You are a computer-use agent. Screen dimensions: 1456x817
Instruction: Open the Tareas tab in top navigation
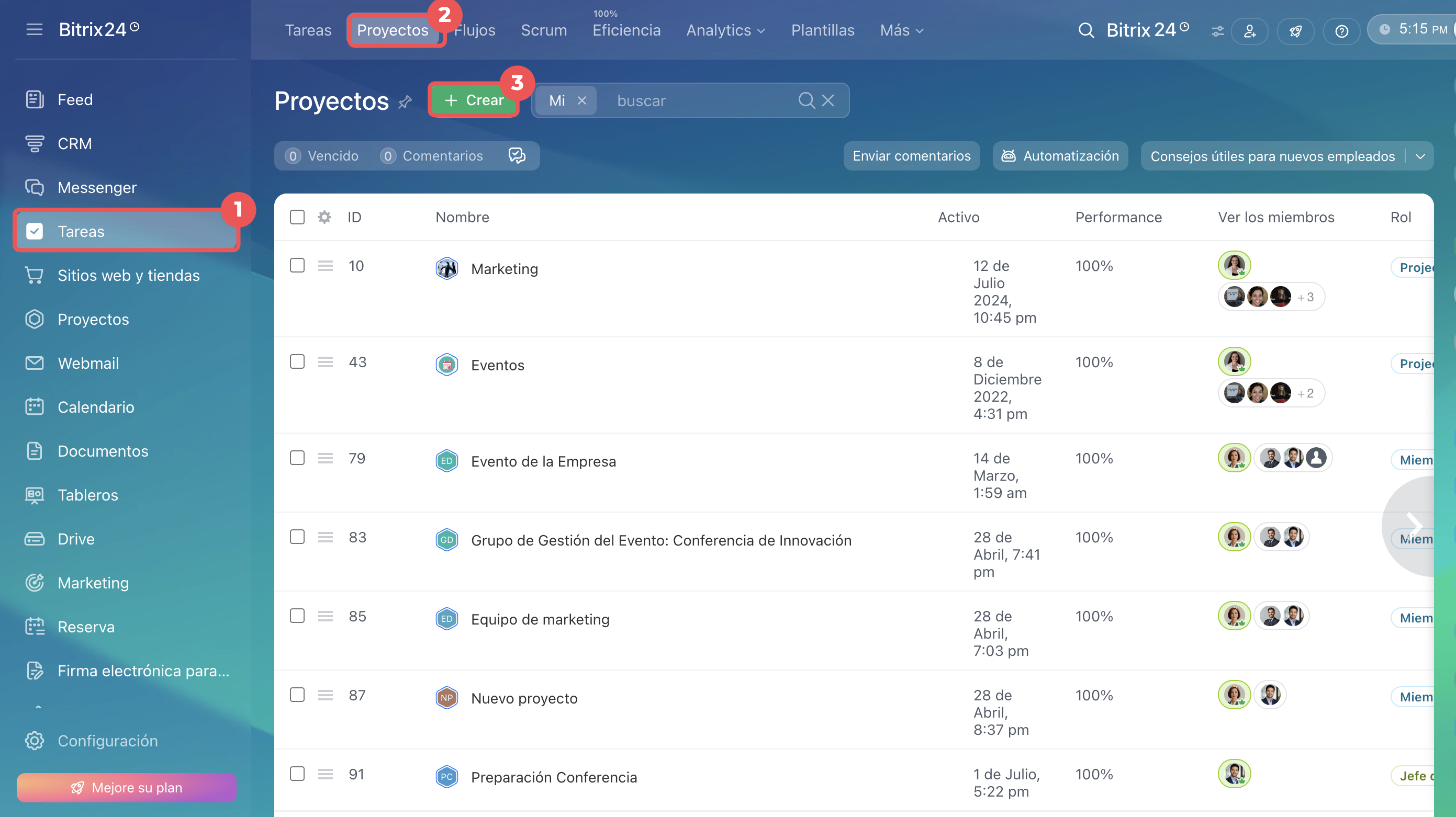(x=308, y=30)
